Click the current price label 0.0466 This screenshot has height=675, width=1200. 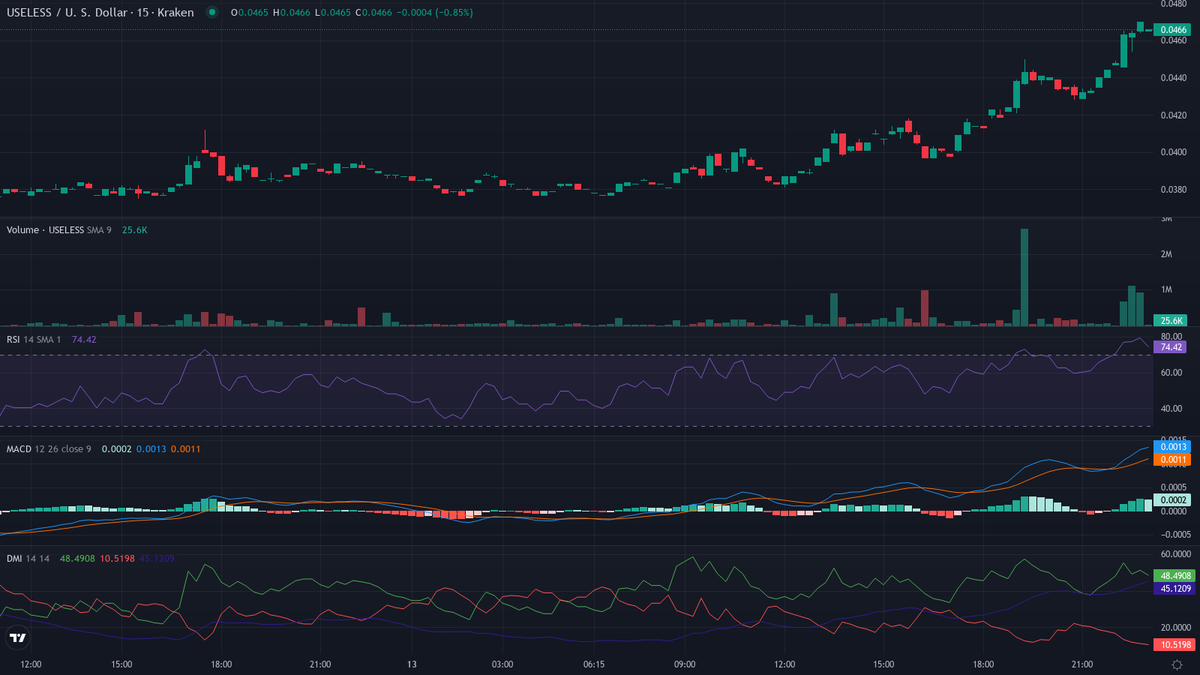click(1172, 30)
